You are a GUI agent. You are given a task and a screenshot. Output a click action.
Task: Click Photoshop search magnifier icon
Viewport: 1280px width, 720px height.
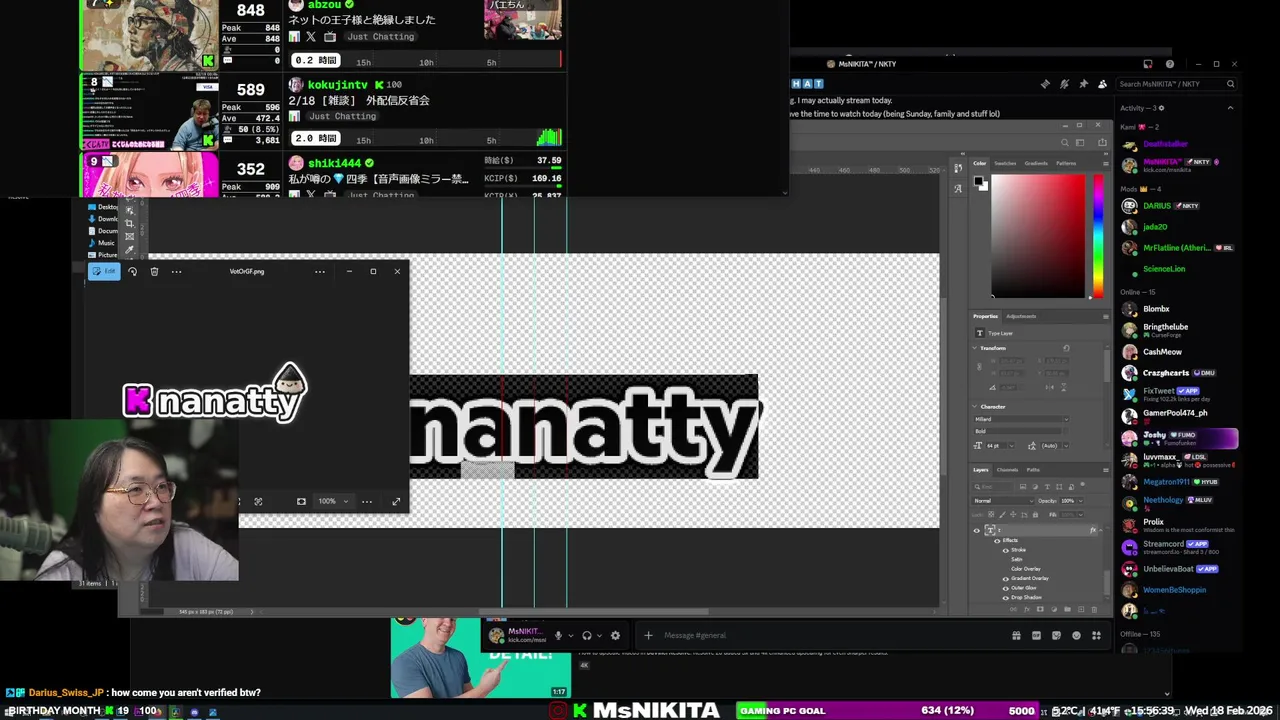1064,142
